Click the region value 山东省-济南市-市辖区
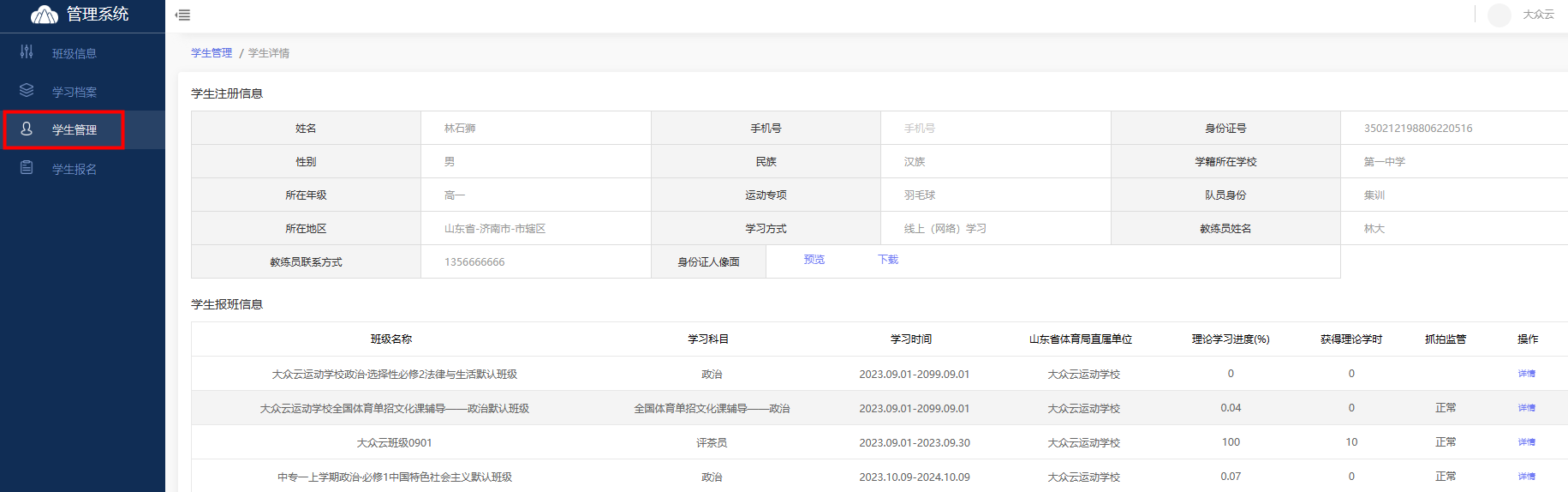The width and height of the screenshot is (1568, 492). [x=495, y=229]
